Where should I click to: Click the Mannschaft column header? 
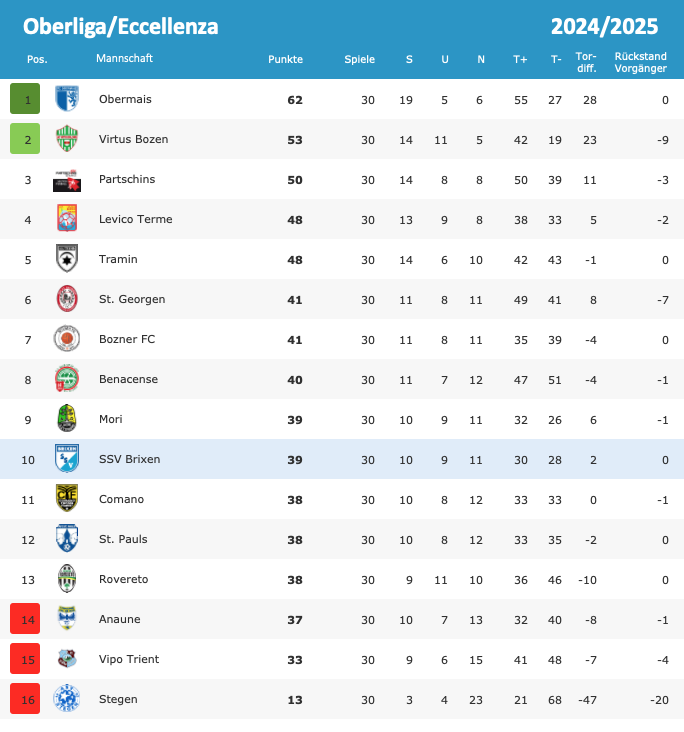pyautogui.click(x=124, y=58)
